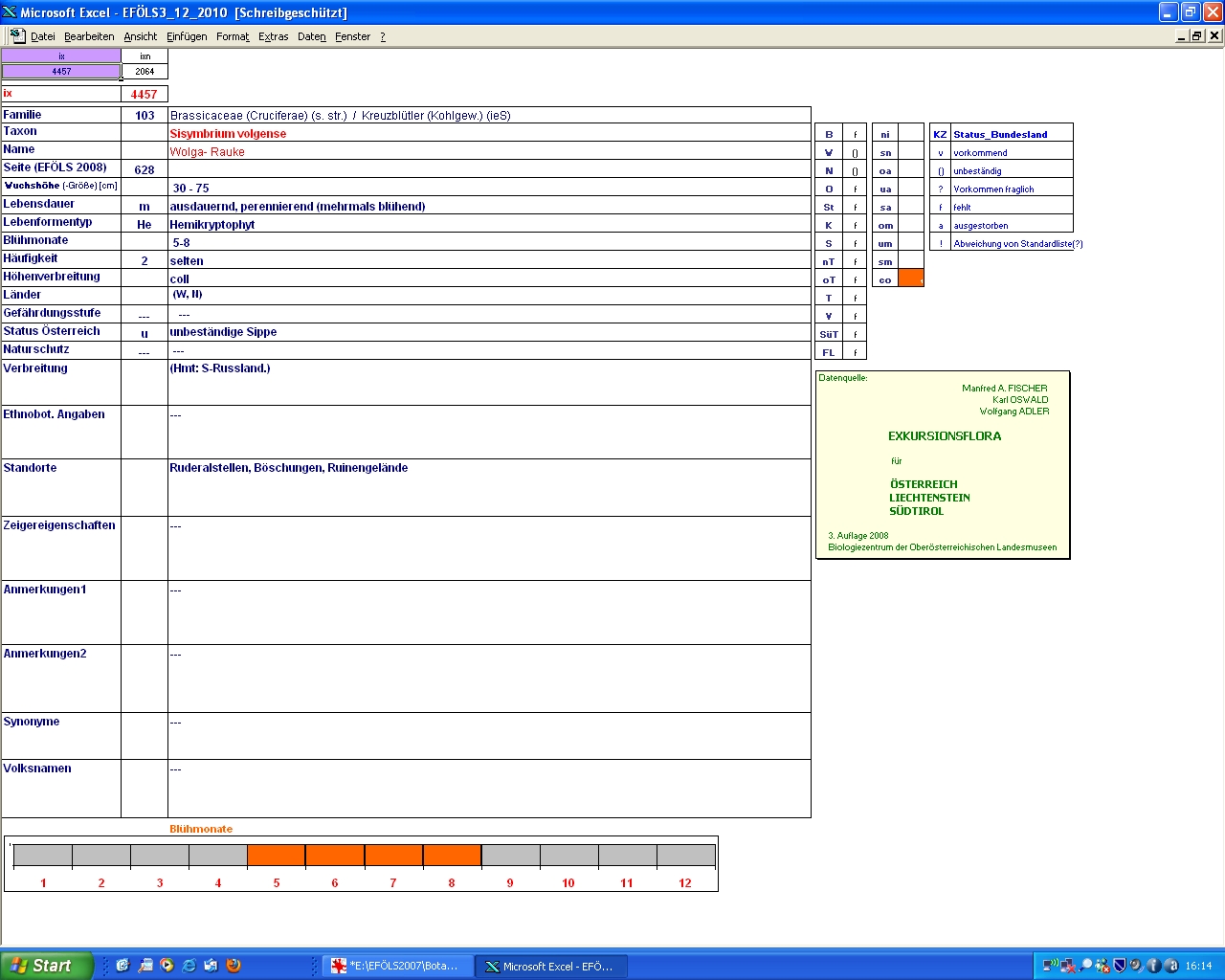Open the Daten menu
The width and height of the screenshot is (1225, 980).
click(x=311, y=36)
